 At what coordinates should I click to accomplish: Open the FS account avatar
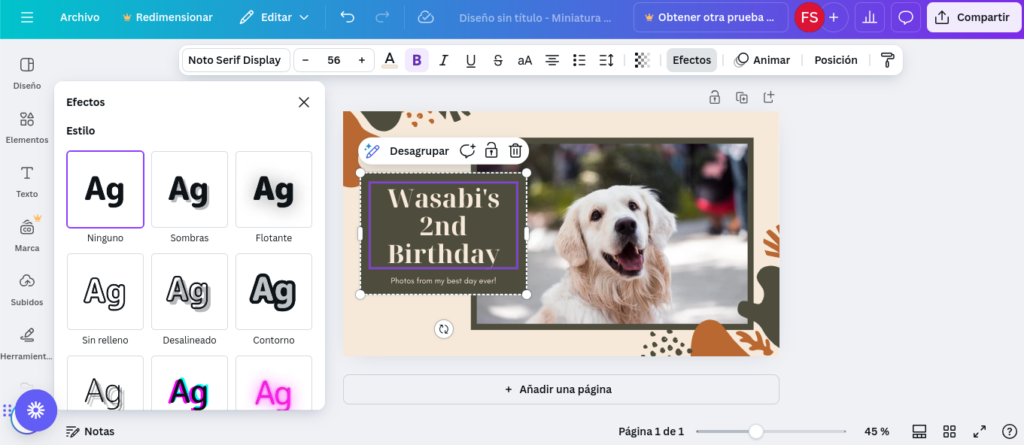click(x=809, y=18)
